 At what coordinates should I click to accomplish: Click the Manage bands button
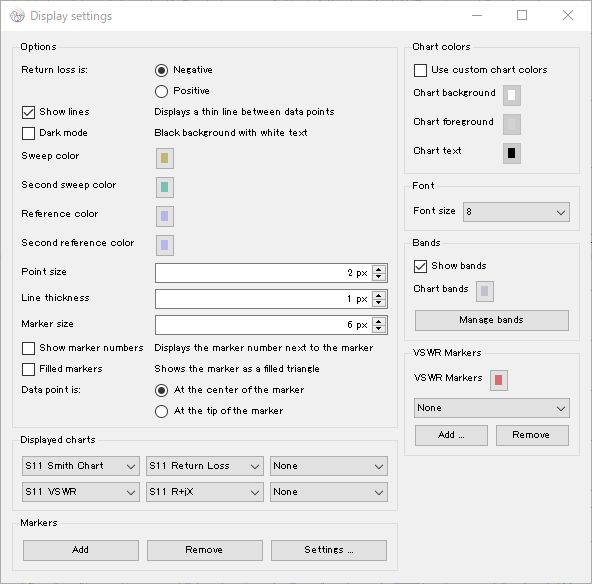(492, 320)
